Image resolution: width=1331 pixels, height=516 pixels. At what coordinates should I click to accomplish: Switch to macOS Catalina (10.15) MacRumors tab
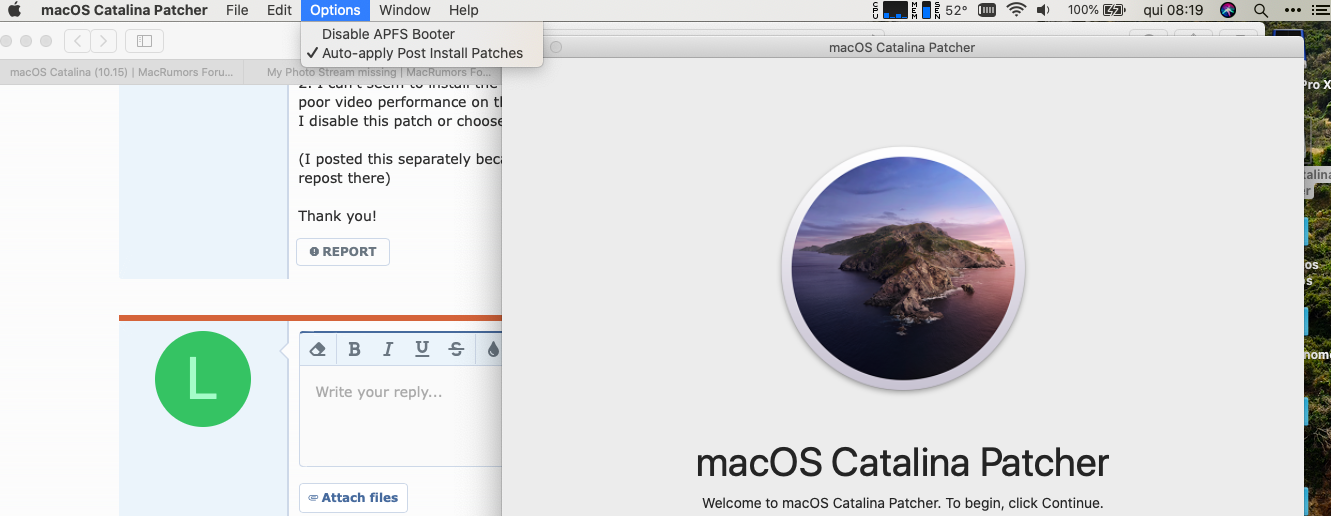(121, 72)
